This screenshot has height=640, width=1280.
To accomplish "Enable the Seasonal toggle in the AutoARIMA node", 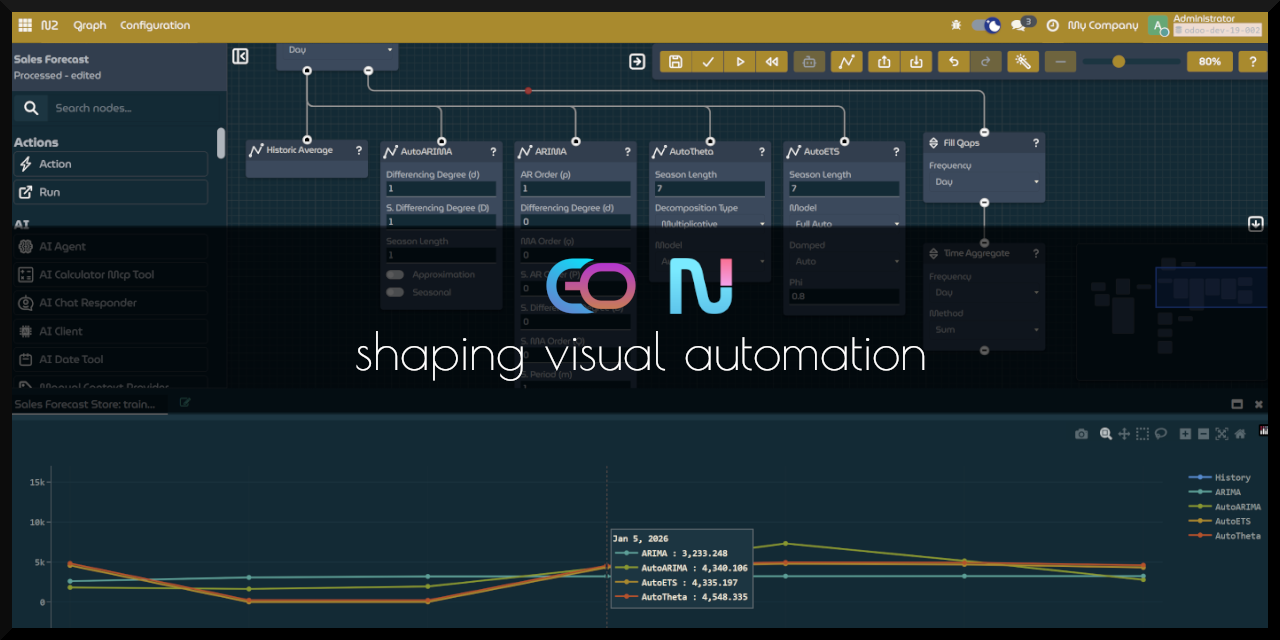I will pos(394,292).
